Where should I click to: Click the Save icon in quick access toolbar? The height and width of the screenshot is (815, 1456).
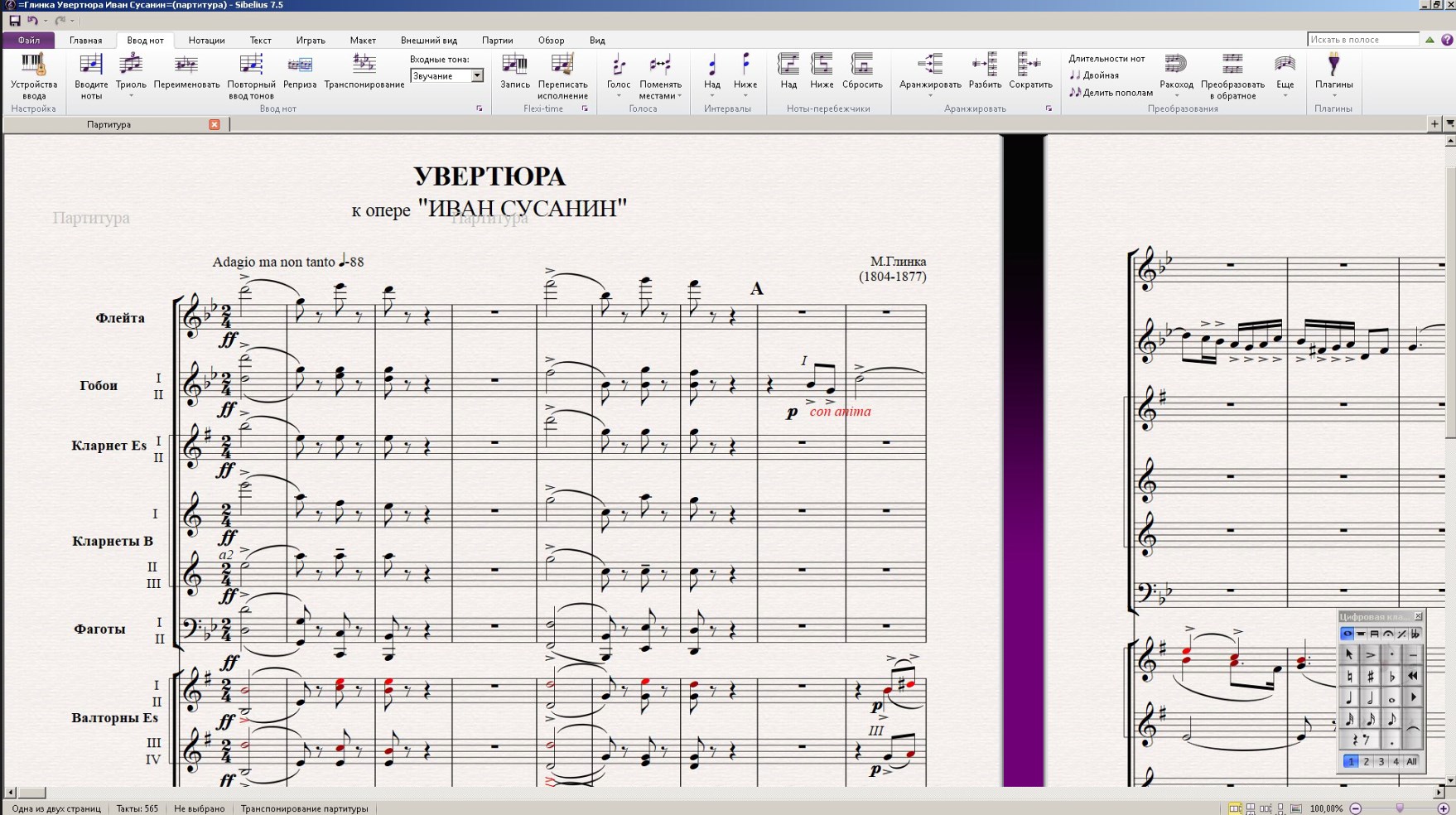14,21
